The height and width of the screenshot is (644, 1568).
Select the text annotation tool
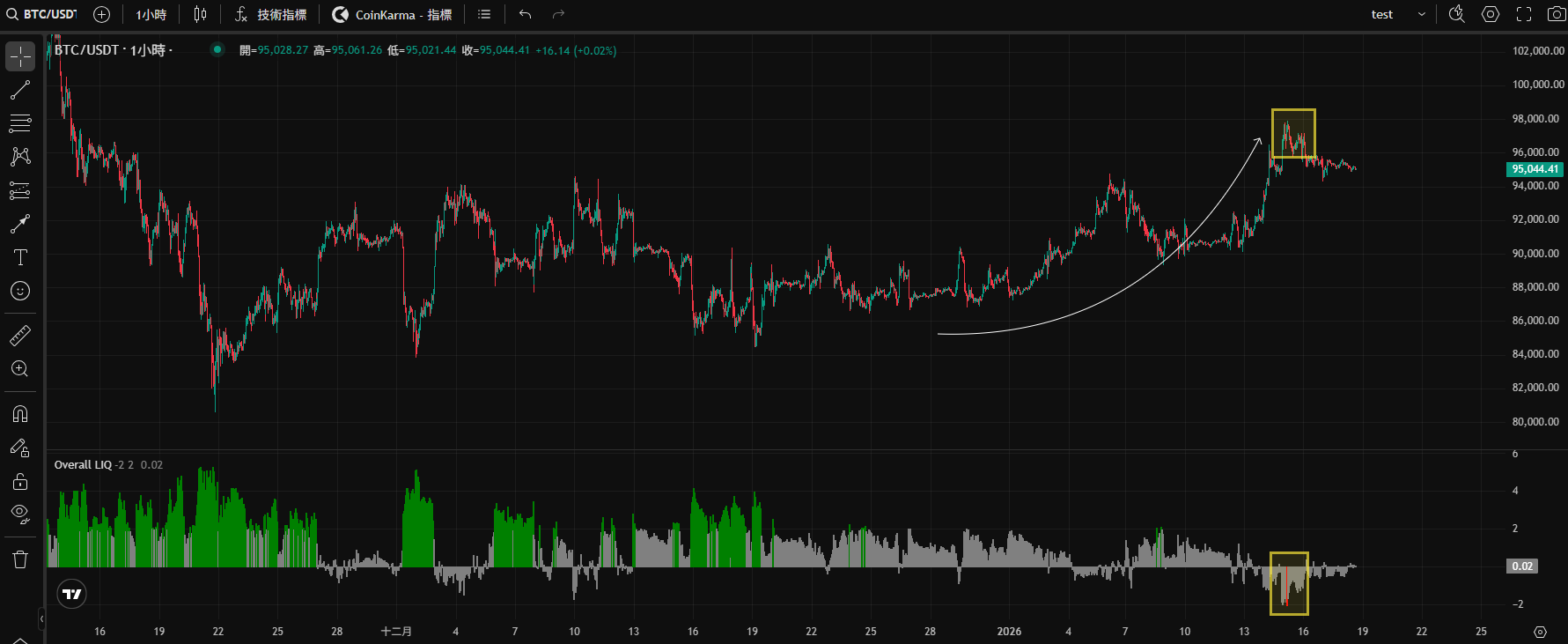(x=20, y=257)
